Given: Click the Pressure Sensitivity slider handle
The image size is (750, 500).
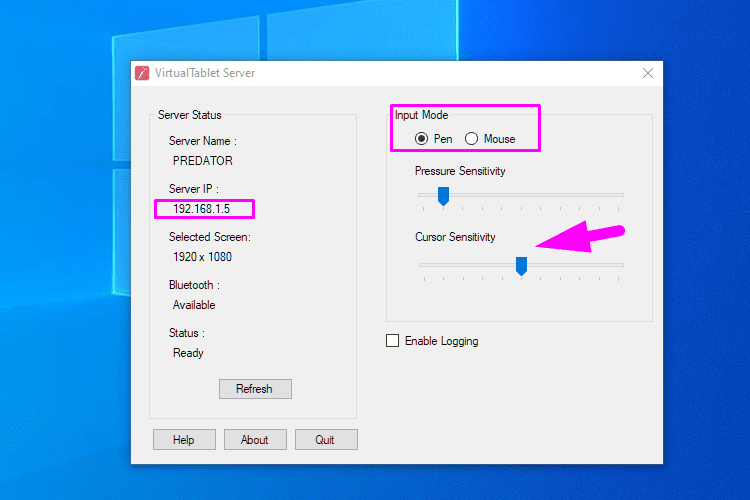Looking at the screenshot, I should [443, 196].
